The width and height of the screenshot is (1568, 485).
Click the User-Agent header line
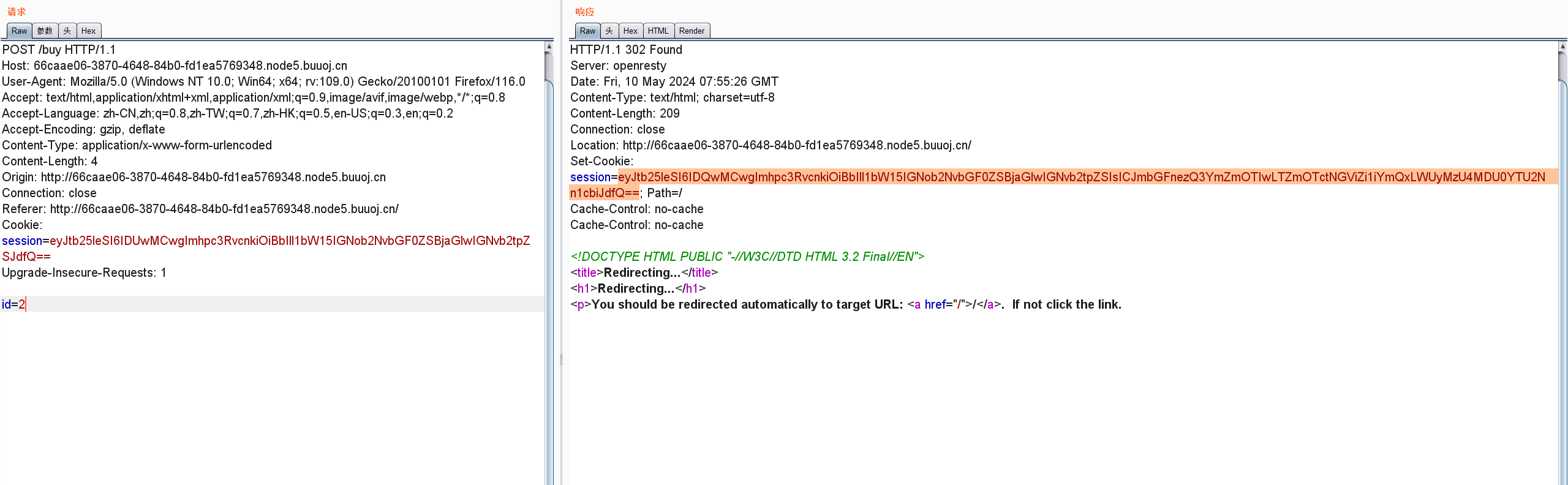coord(263,81)
